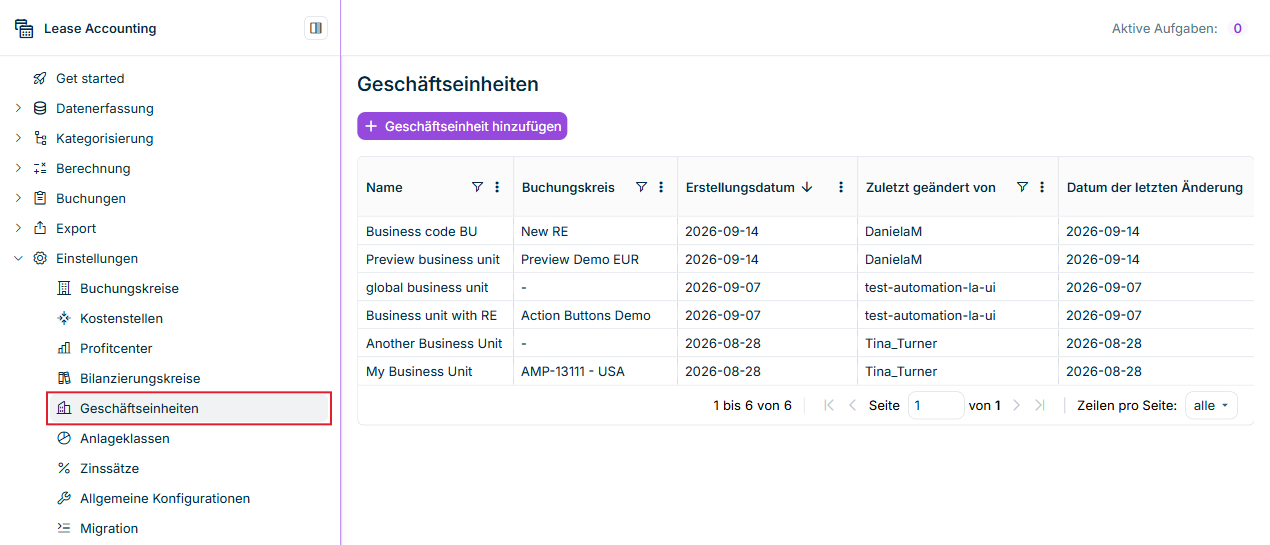Image resolution: width=1270 pixels, height=545 pixels.
Task: Open the Kostenstellen settings page
Action: (121, 318)
